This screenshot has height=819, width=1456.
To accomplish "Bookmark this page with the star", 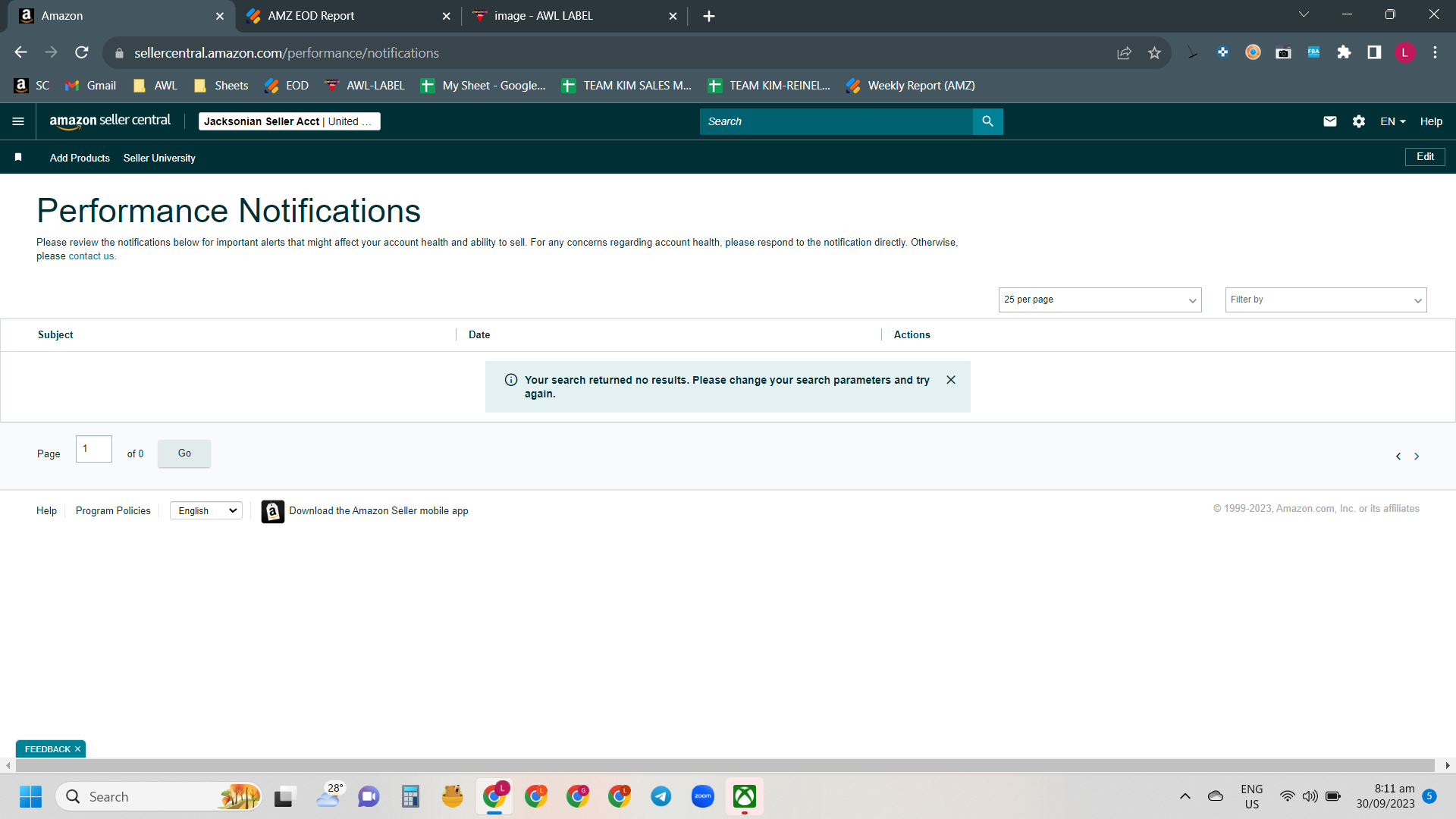I will pyautogui.click(x=1154, y=53).
